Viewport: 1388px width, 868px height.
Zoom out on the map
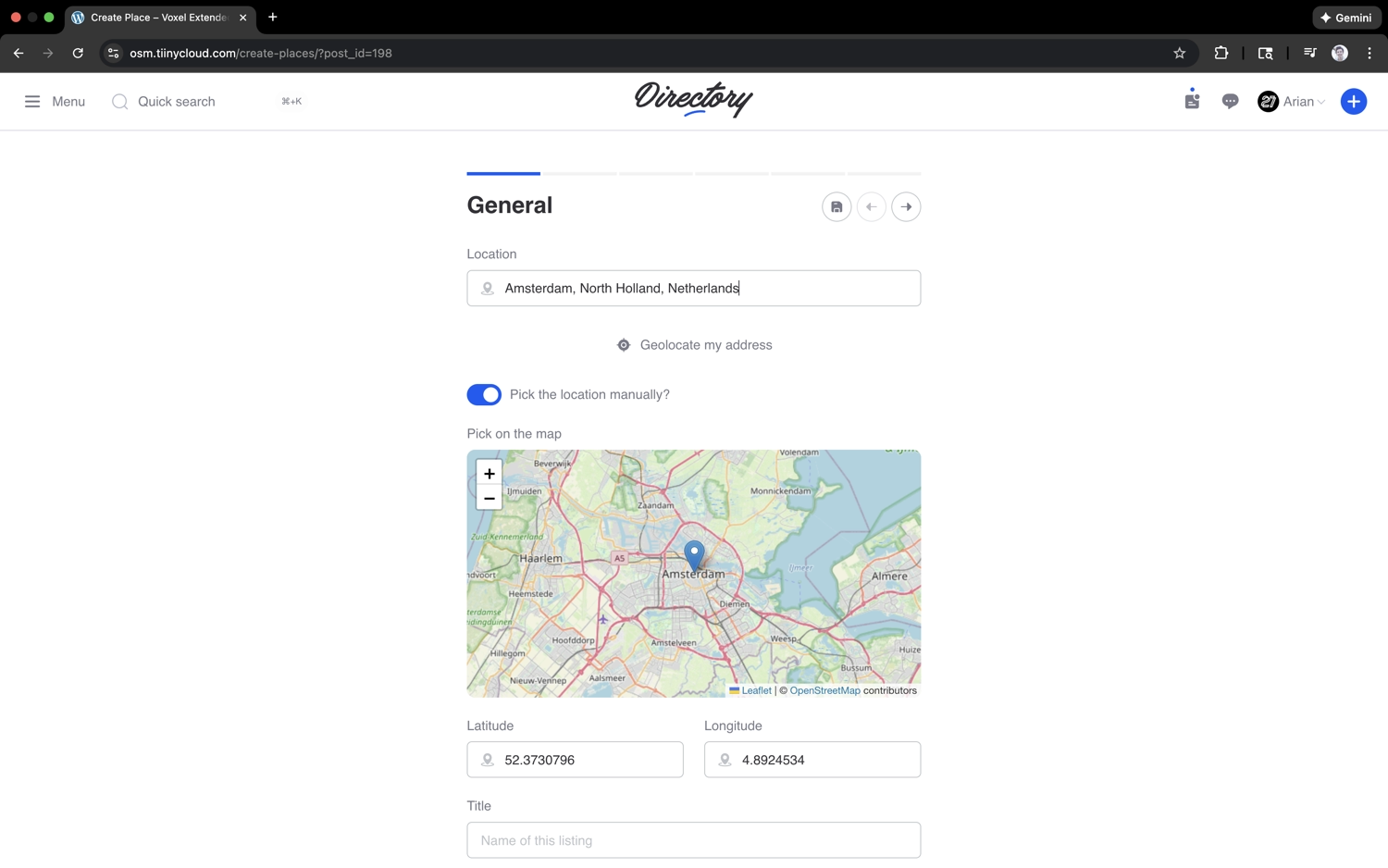489,499
